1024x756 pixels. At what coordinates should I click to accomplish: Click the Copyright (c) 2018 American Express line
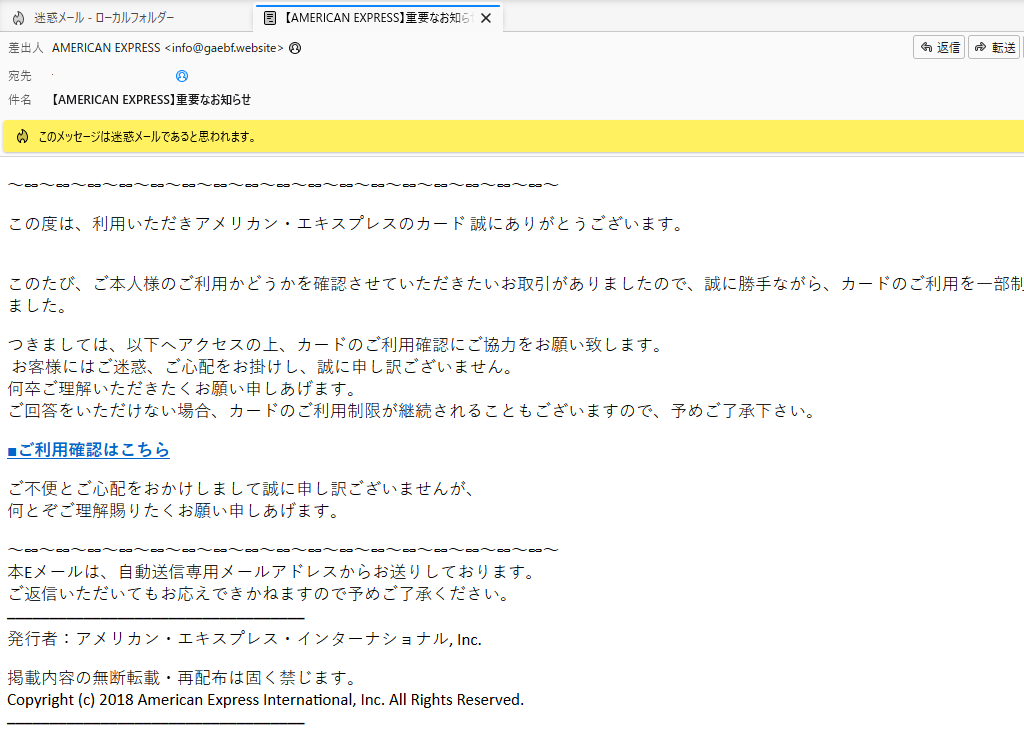266,700
